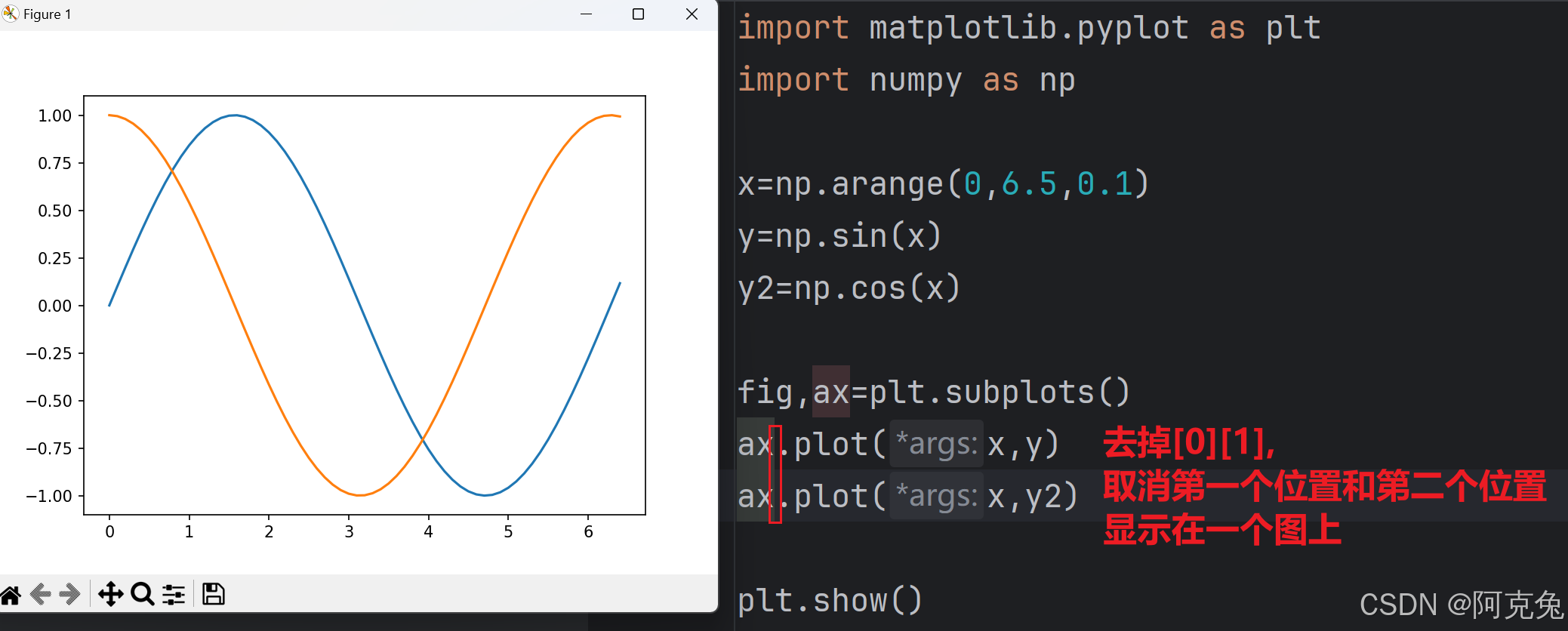Click the *args: hint before x,y2)
This screenshot has width=1568, height=631.
[x=936, y=496]
